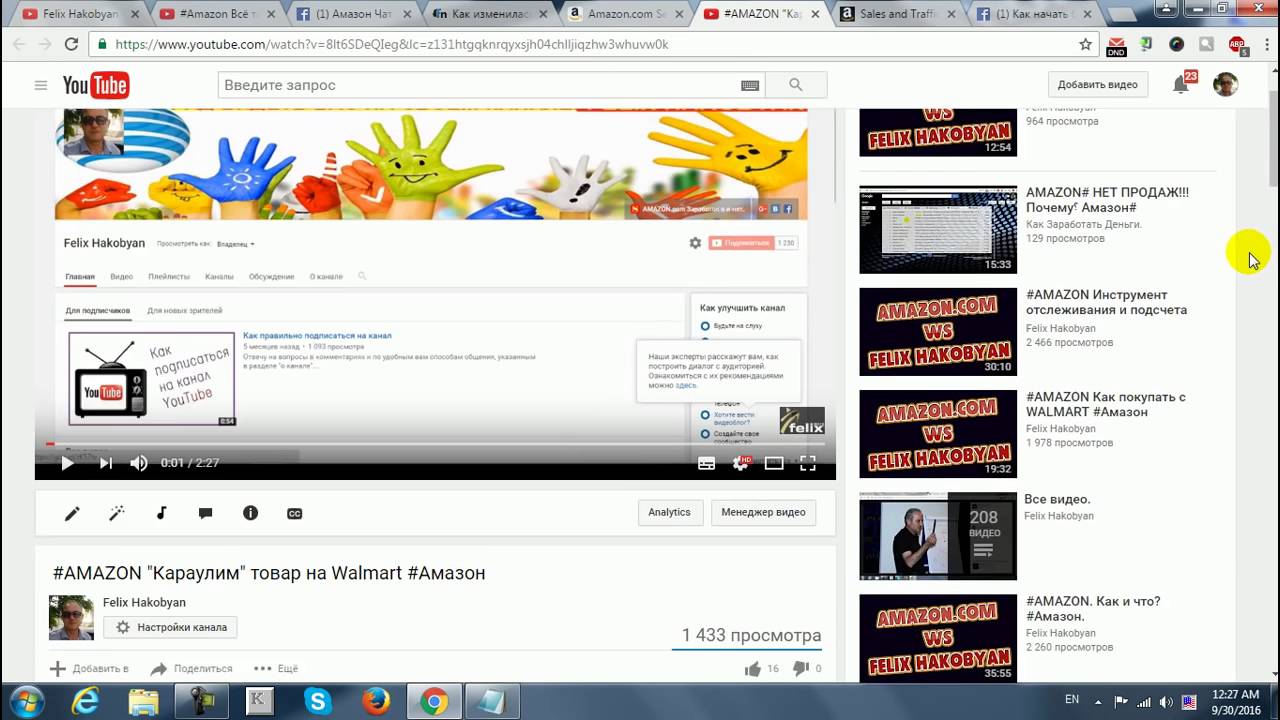Click the magnifier search button
The height and width of the screenshot is (720, 1280).
(x=796, y=85)
